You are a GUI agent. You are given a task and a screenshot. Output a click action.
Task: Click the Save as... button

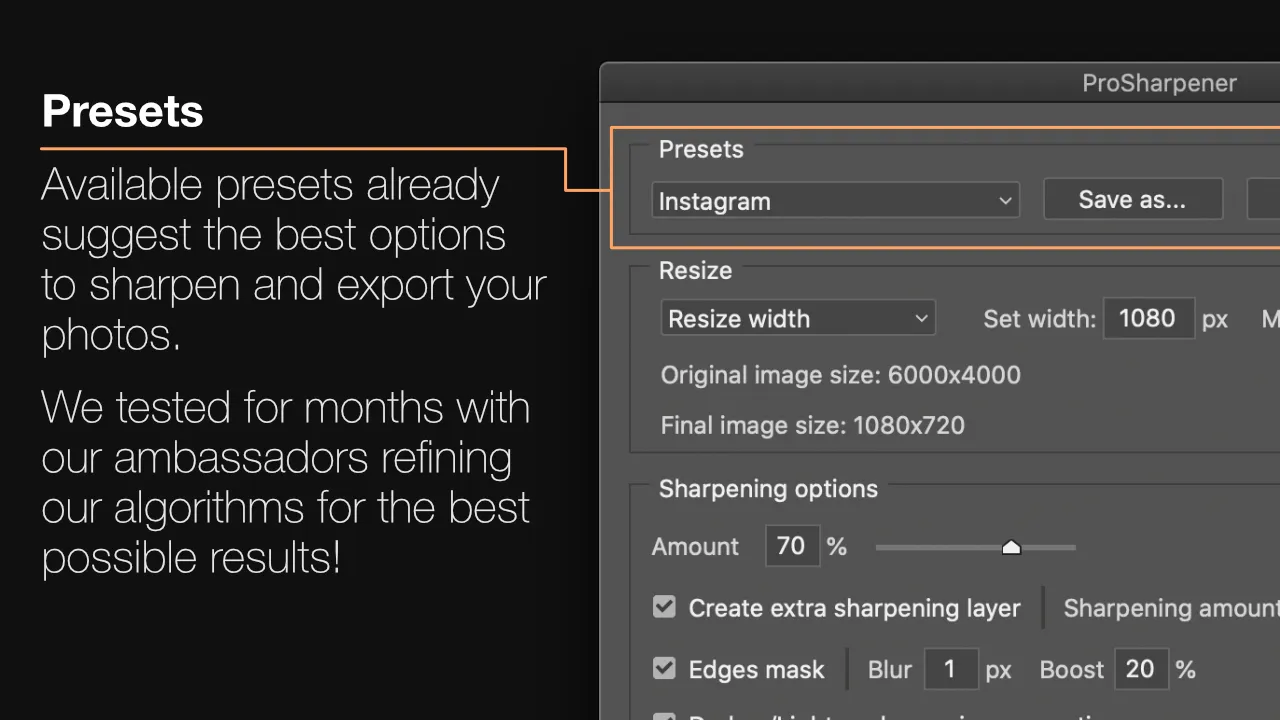pos(1132,199)
